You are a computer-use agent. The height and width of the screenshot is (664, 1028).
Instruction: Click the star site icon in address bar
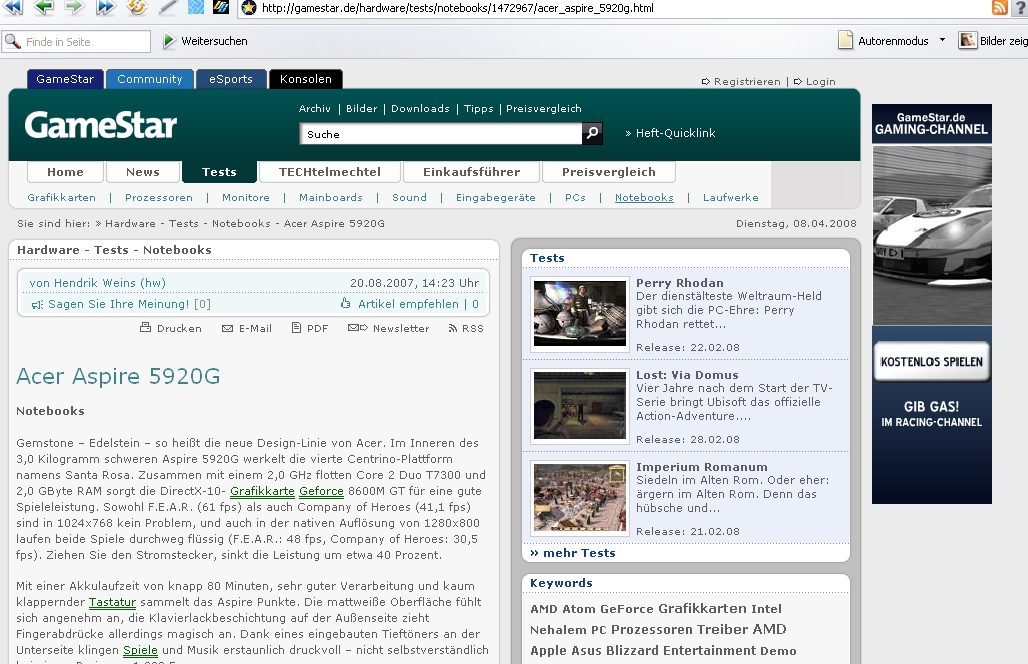pyautogui.click(x=248, y=8)
